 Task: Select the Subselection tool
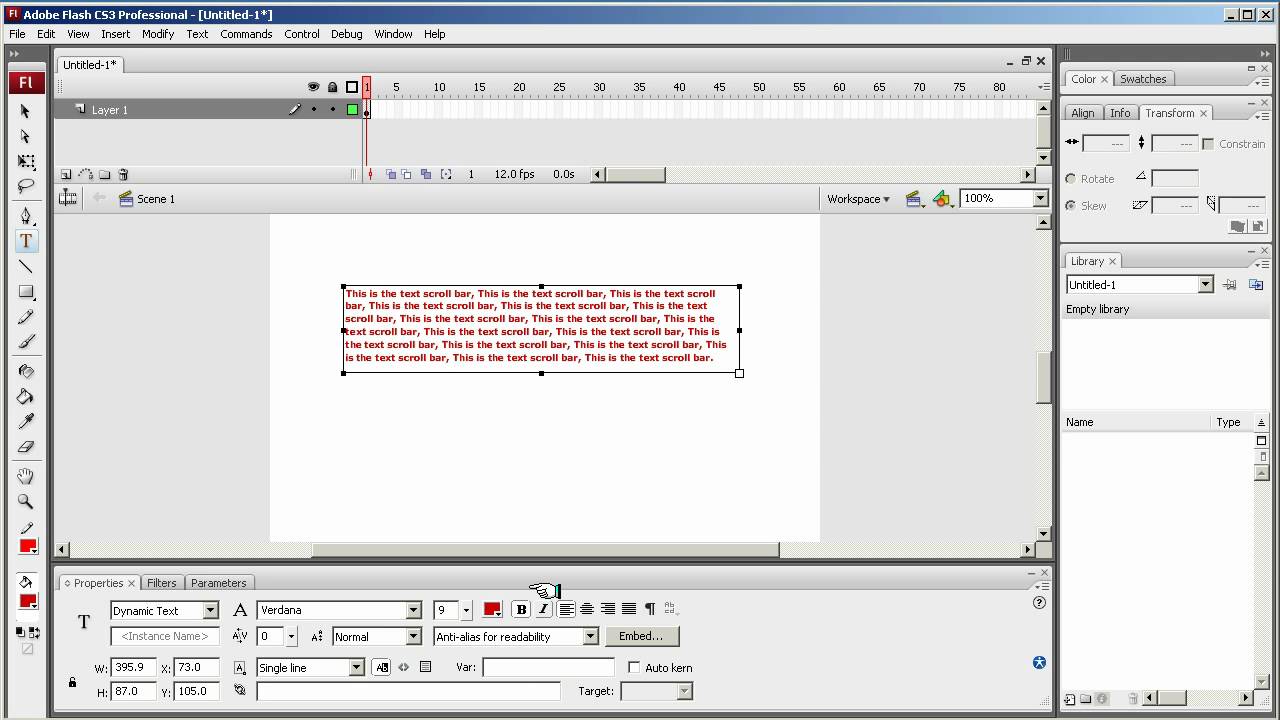coord(26,136)
